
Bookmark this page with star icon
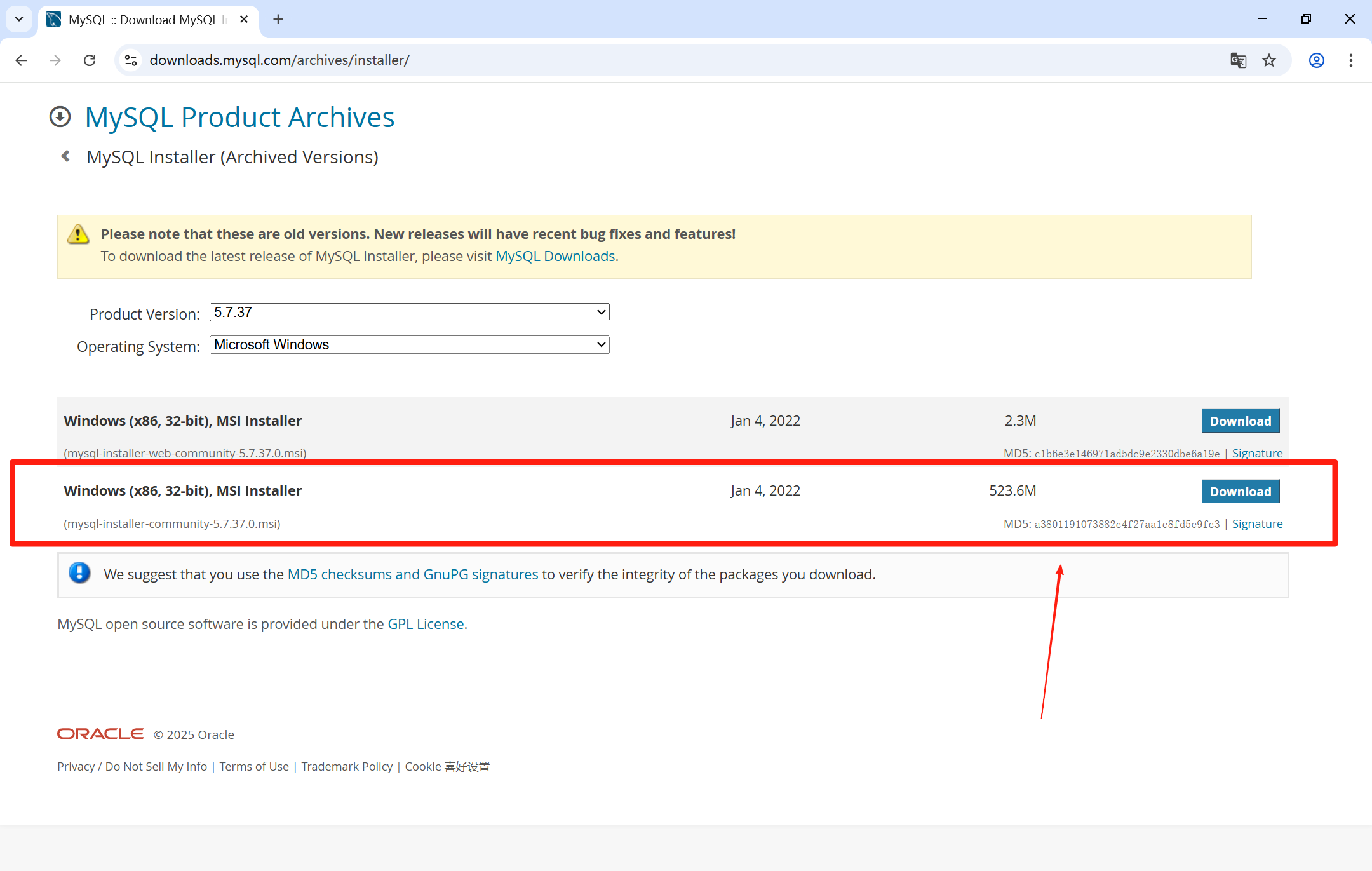pos(1269,60)
